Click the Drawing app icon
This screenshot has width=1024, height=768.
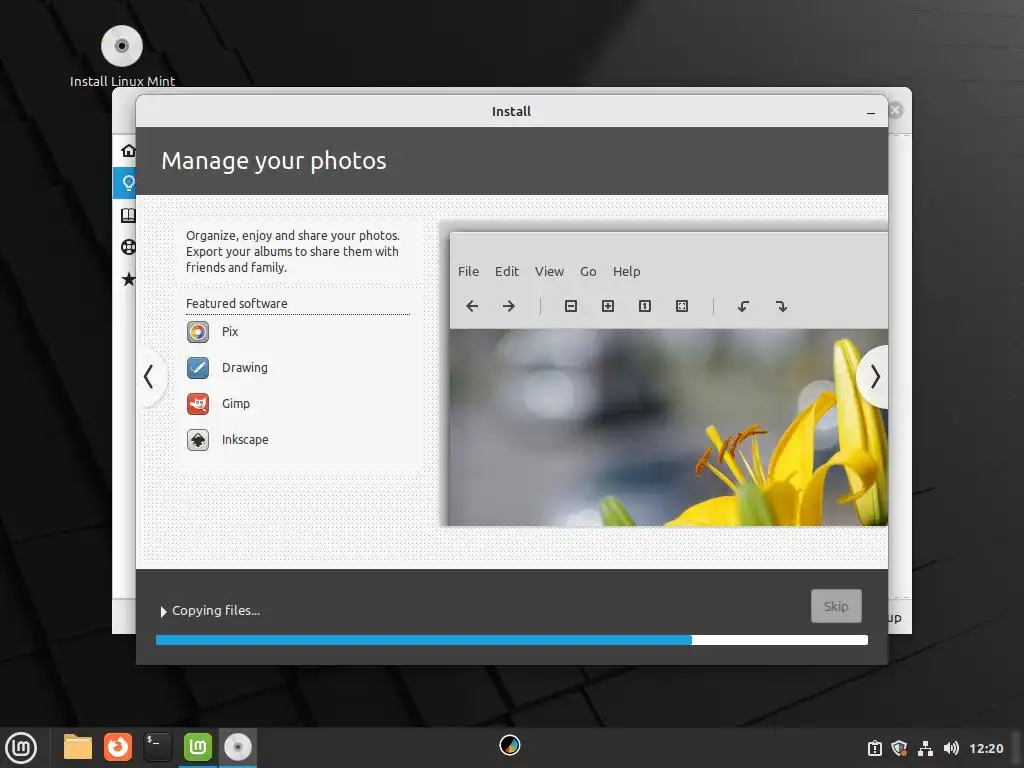coord(198,368)
